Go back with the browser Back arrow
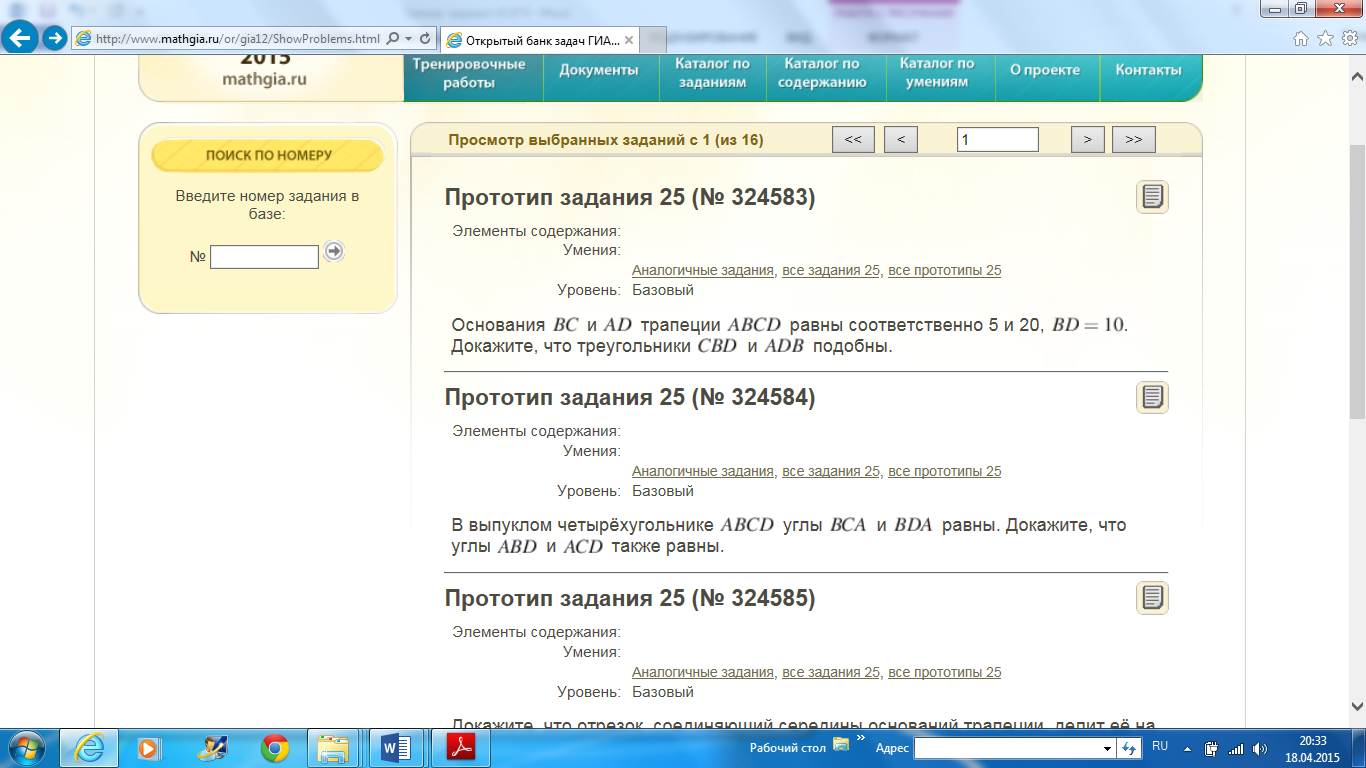This screenshot has height=768, width=1366. click(22, 38)
